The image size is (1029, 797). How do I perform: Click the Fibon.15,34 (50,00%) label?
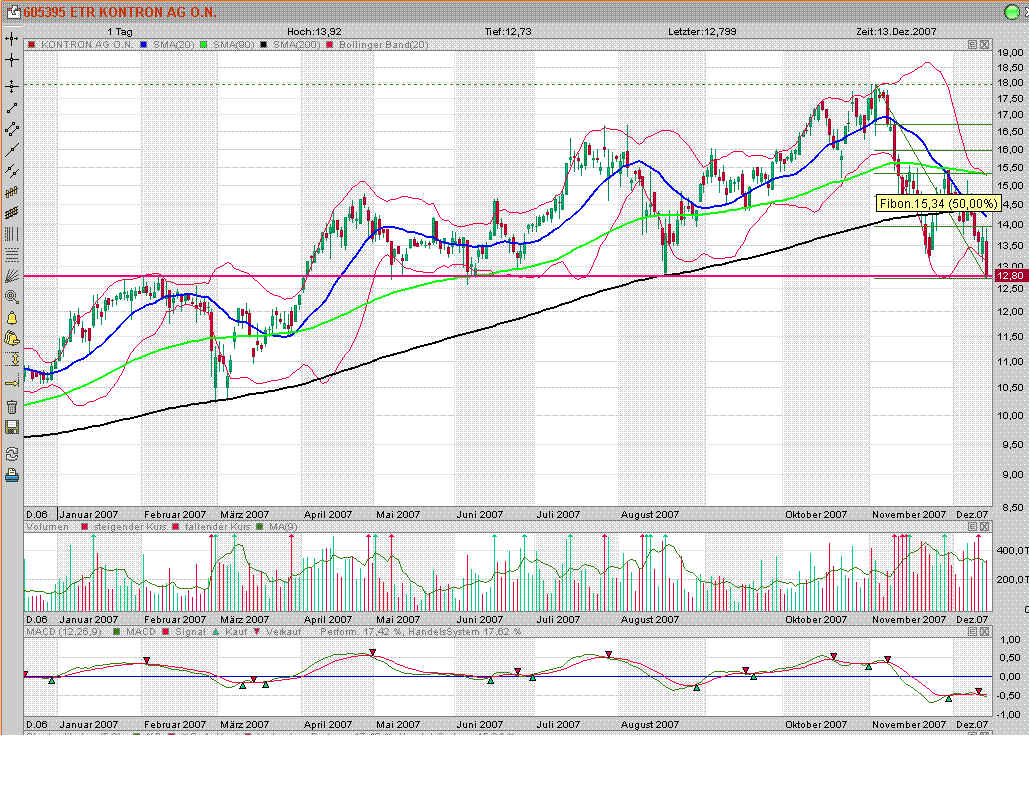(x=937, y=203)
